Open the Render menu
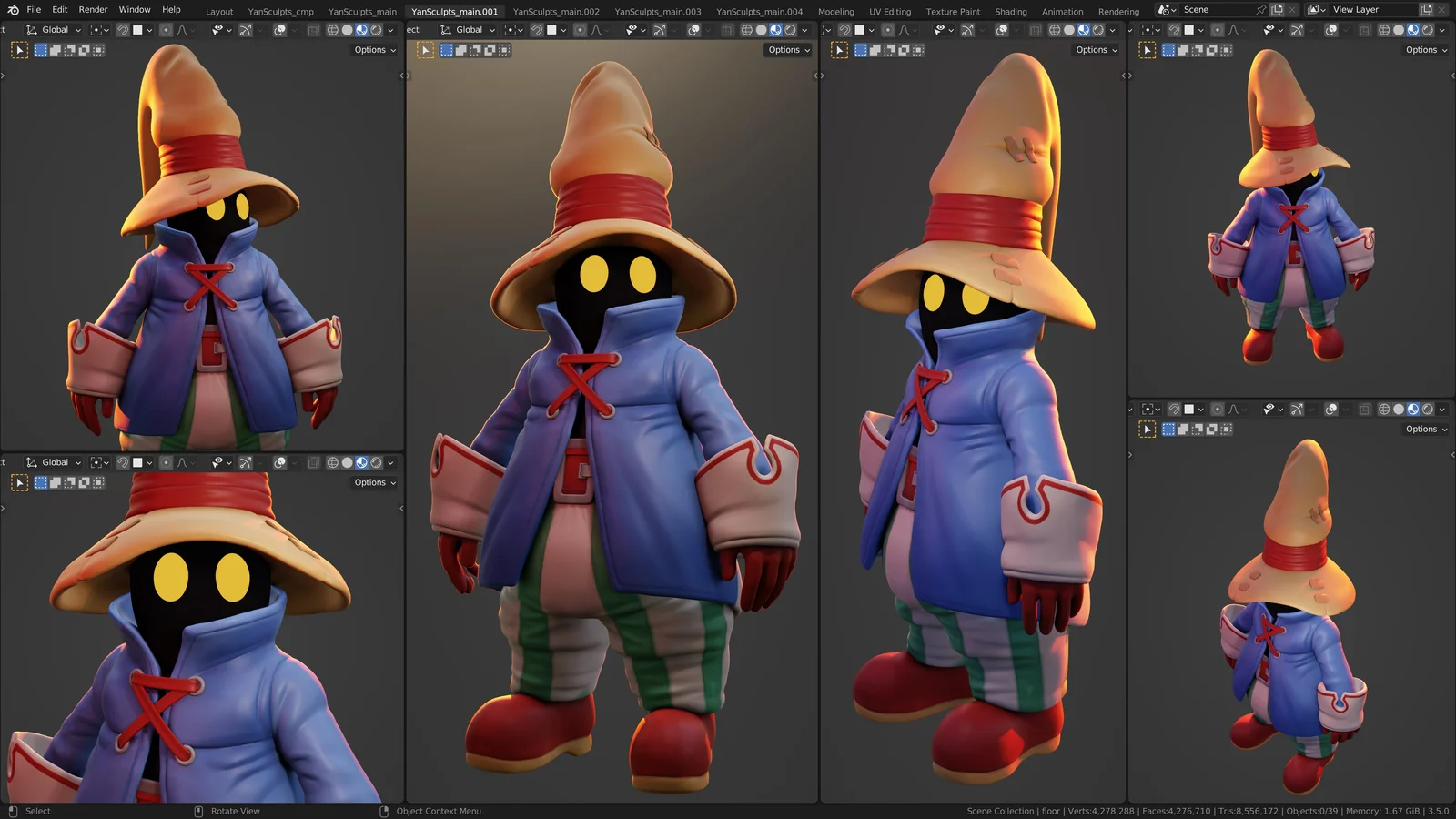The width and height of the screenshot is (1456, 819). [x=92, y=10]
